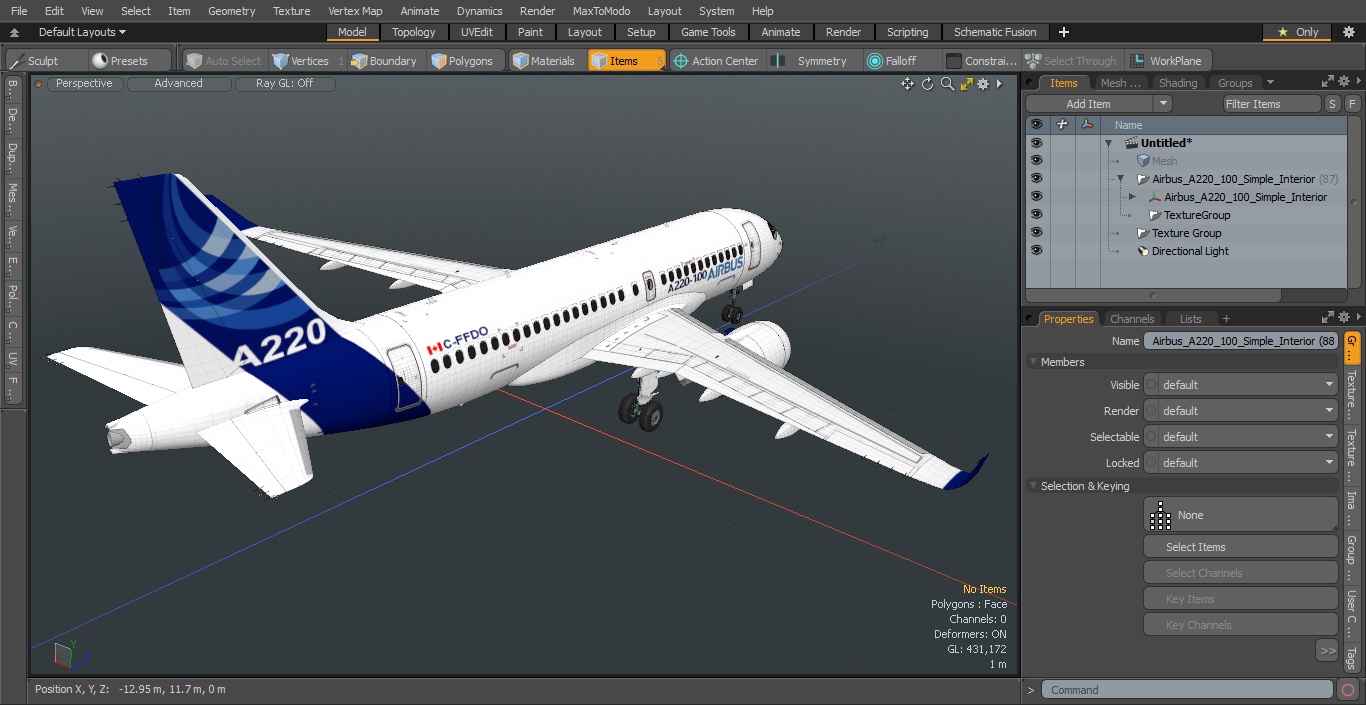Toggle the Only star option
Viewport: 1366px width, 705px height.
pos(1297,32)
